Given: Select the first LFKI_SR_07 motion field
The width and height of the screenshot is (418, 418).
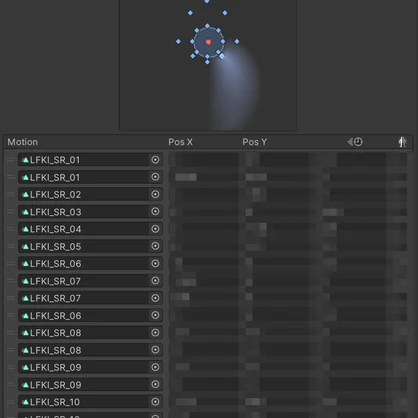Looking at the screenshot, I should pos(90,281).
